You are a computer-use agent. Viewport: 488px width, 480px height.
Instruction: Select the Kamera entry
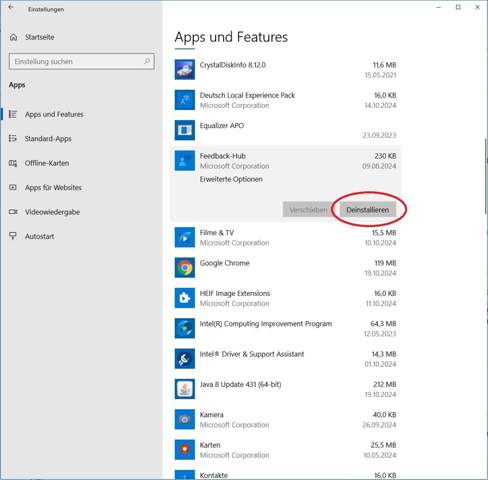tap(286, 419)
